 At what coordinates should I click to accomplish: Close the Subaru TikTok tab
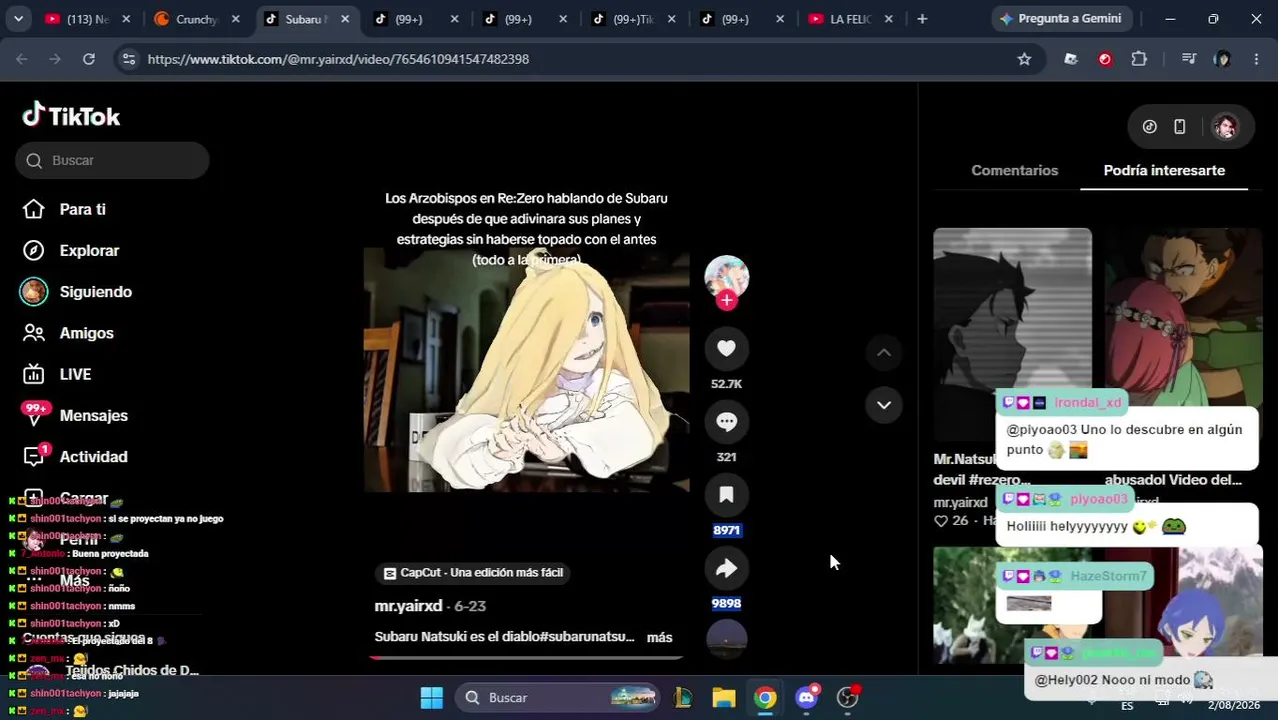(x=345, y=19)
